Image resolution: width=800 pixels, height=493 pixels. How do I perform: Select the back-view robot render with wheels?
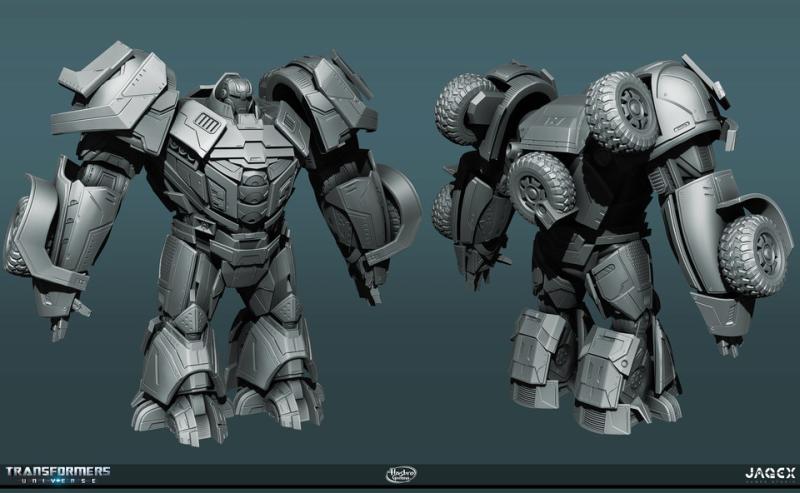[612, 244]
